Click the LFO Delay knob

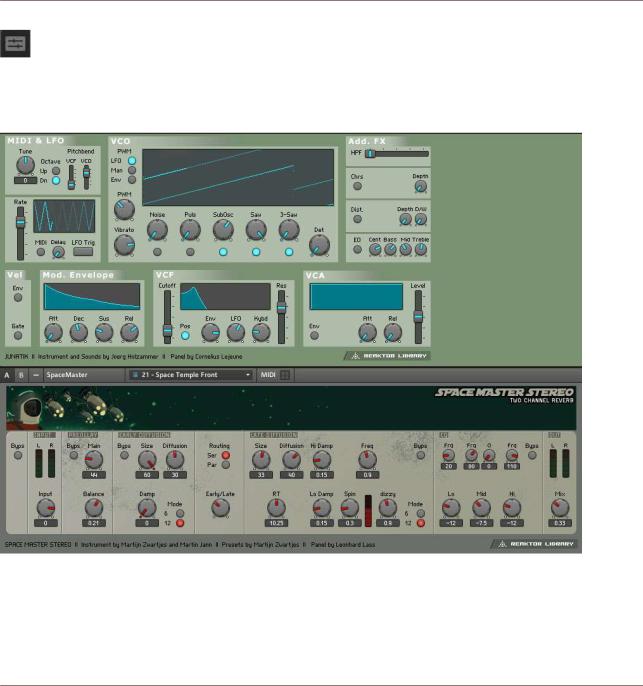(x=58, y=252)
